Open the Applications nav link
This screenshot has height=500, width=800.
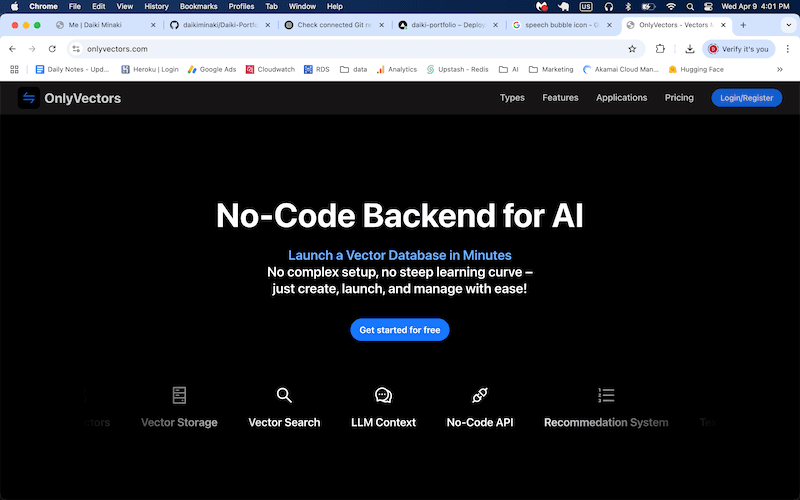621,97
